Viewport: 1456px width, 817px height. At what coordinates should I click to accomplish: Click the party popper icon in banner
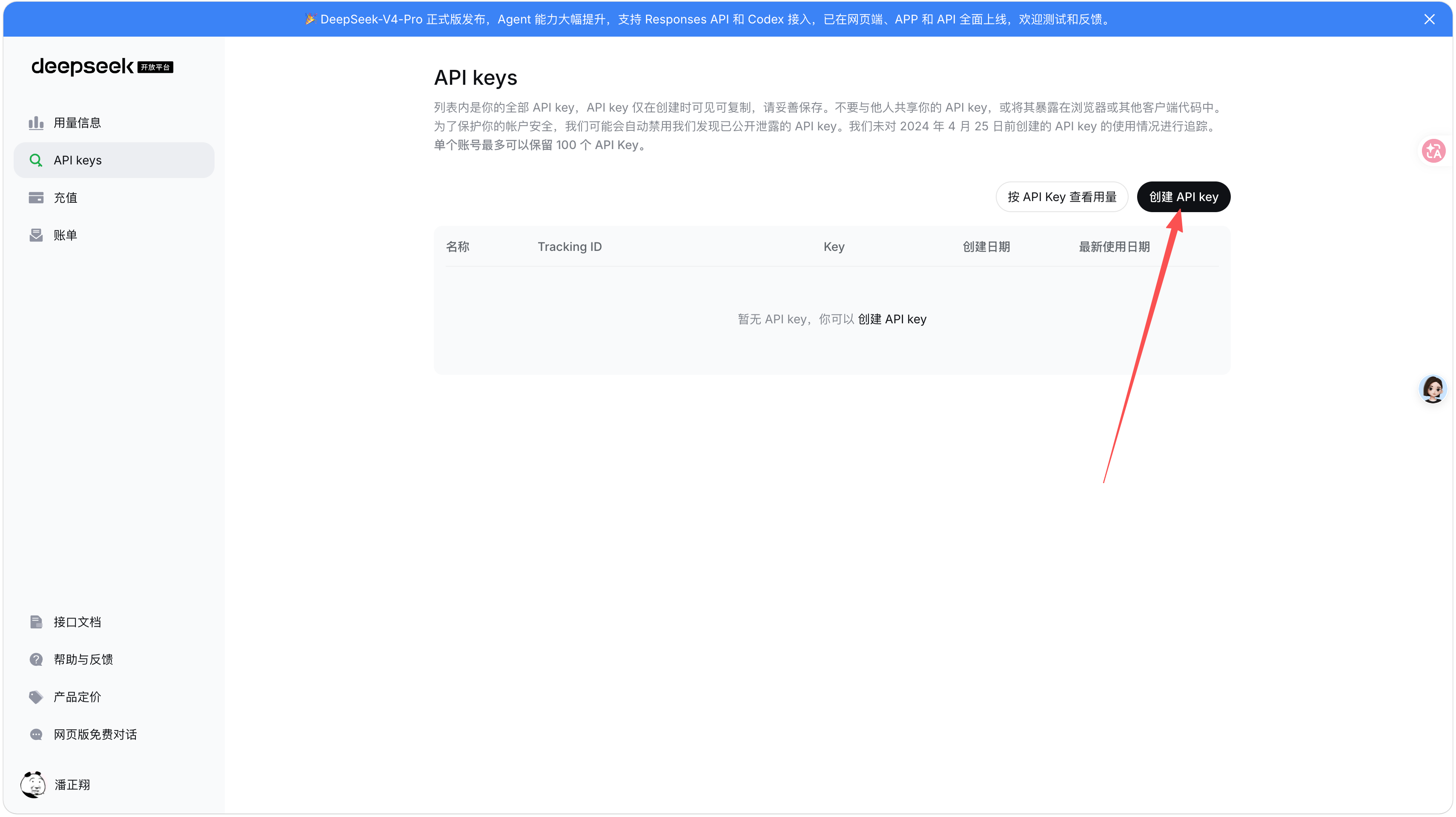tap(310, 19)
